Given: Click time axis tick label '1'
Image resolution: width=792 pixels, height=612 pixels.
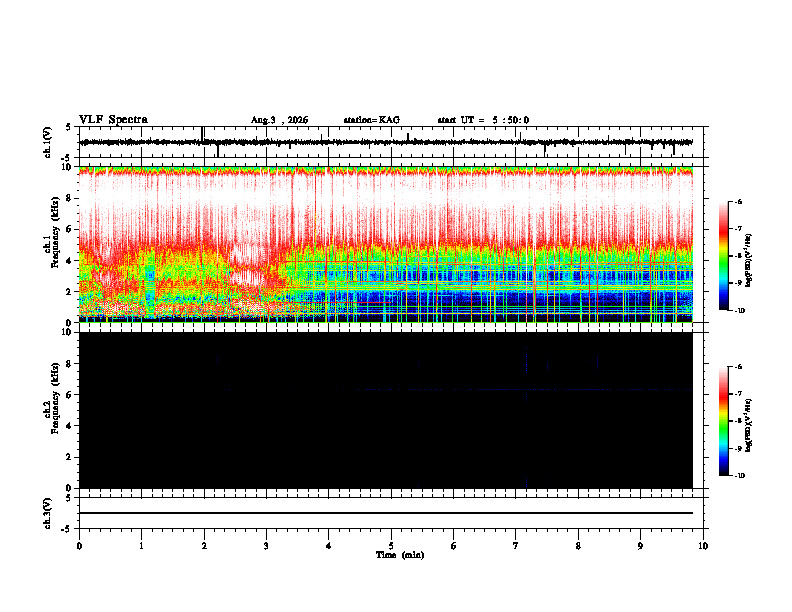Looking at the screenshot, I should 141,546.
